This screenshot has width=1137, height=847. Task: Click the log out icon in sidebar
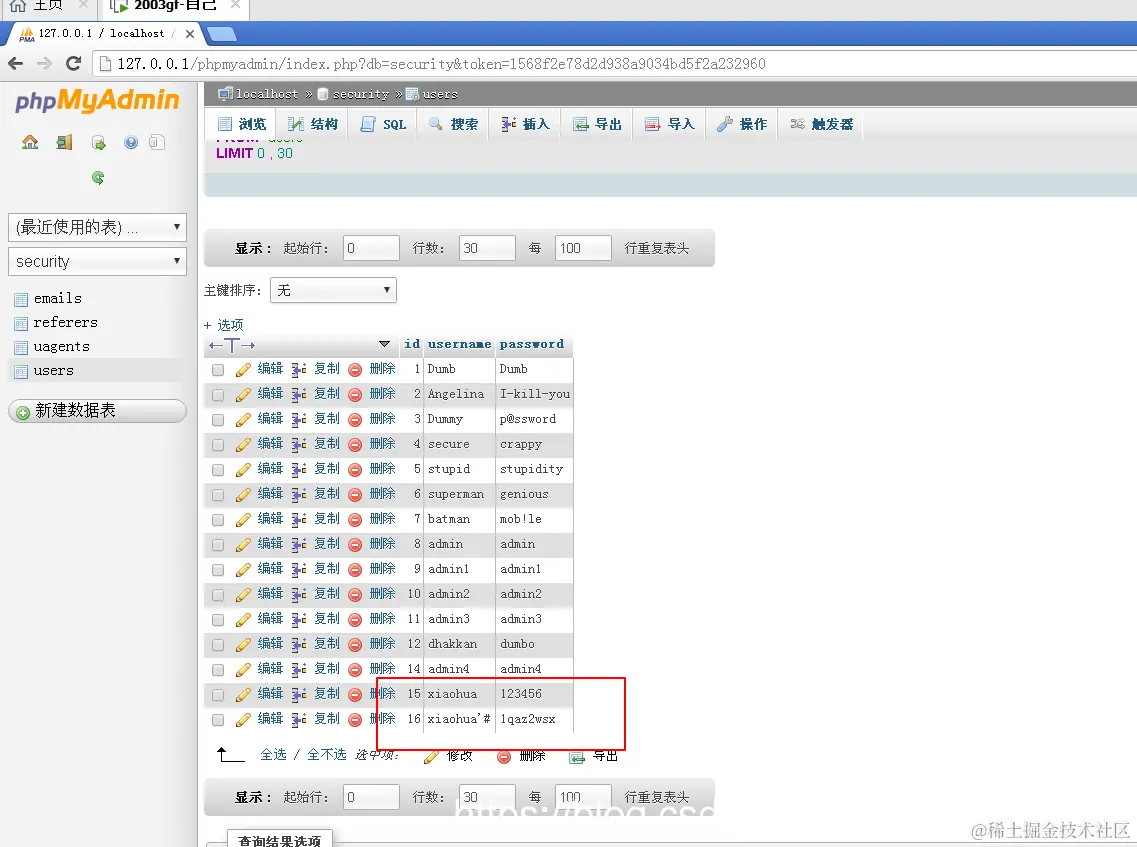65,142
